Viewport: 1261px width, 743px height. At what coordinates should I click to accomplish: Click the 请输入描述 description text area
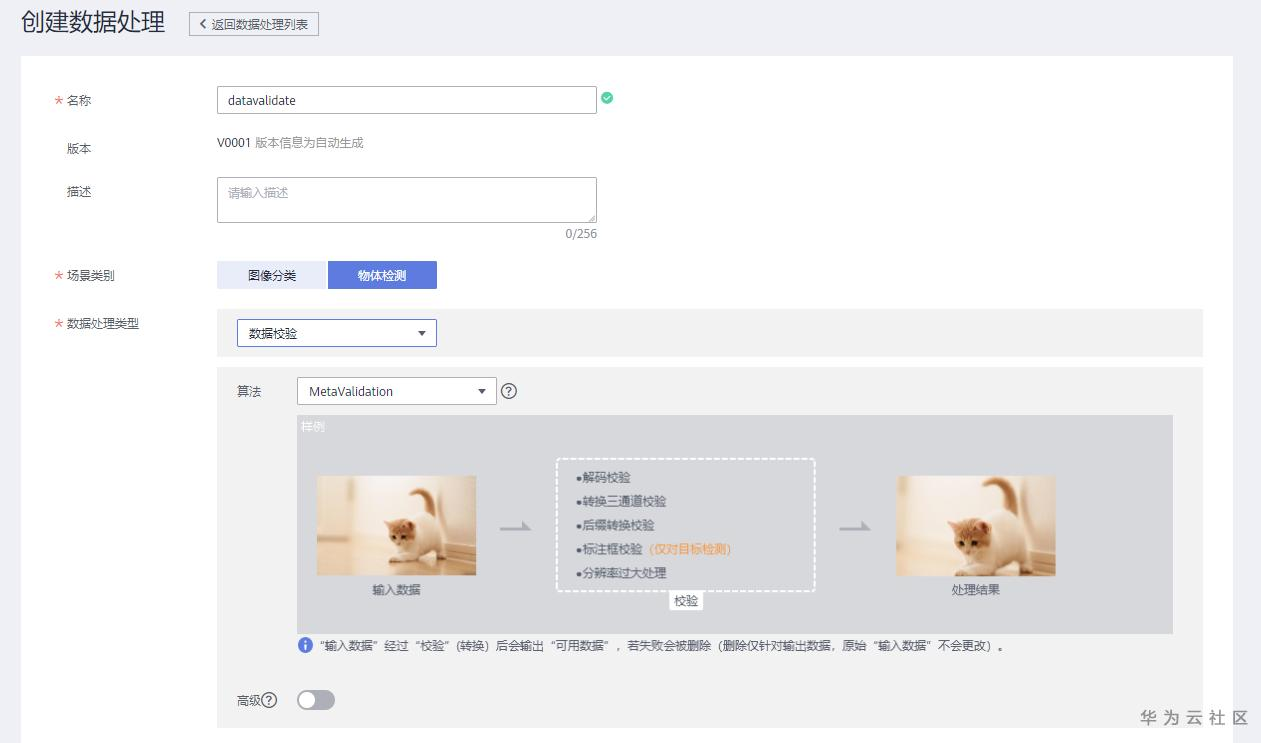click(406, 199)
